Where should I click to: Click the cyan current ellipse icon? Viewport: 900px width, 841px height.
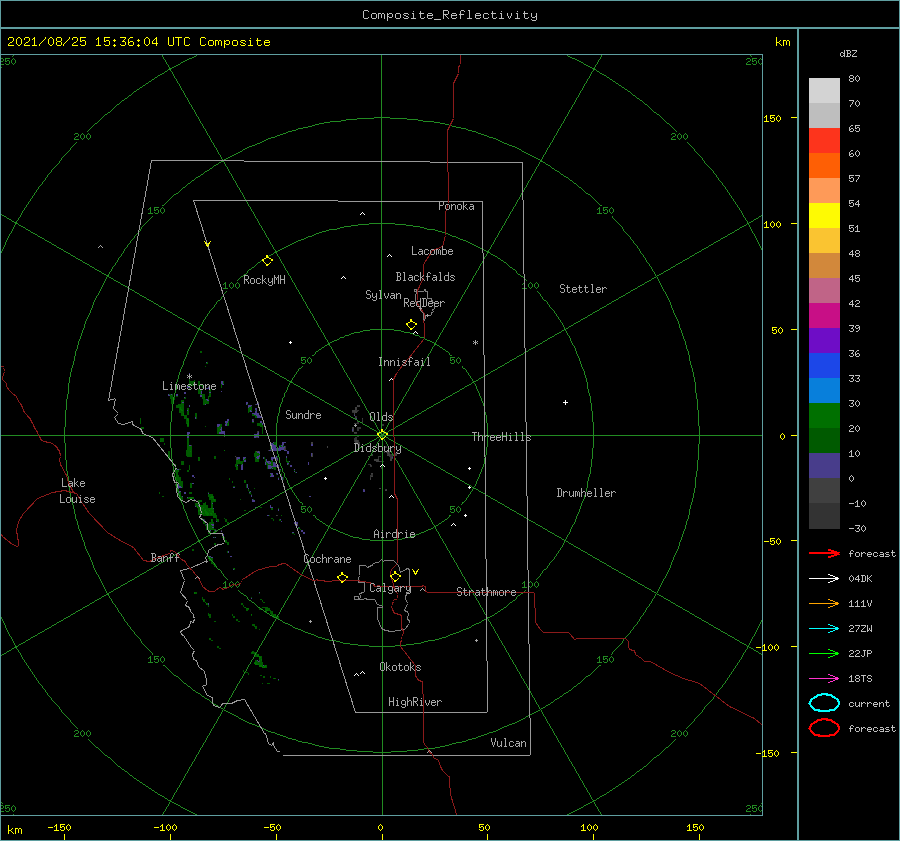click(824, 703)
